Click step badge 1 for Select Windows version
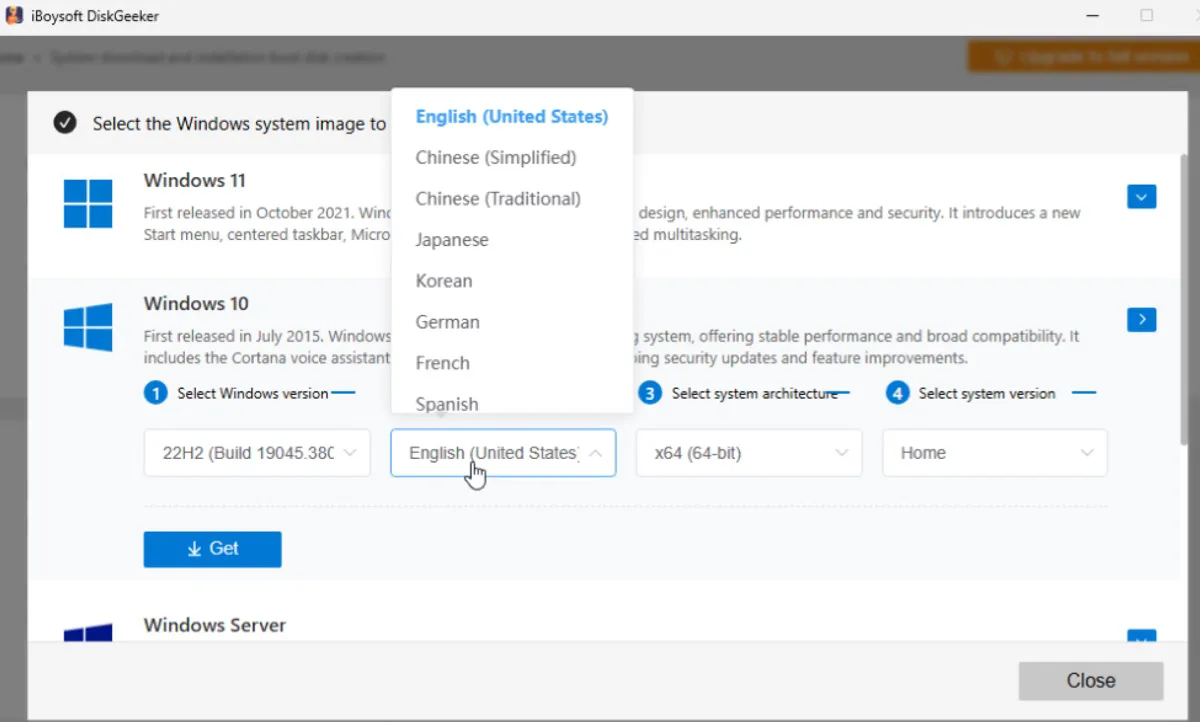Screen dimensions: 1200x722 tap(155, 393)
